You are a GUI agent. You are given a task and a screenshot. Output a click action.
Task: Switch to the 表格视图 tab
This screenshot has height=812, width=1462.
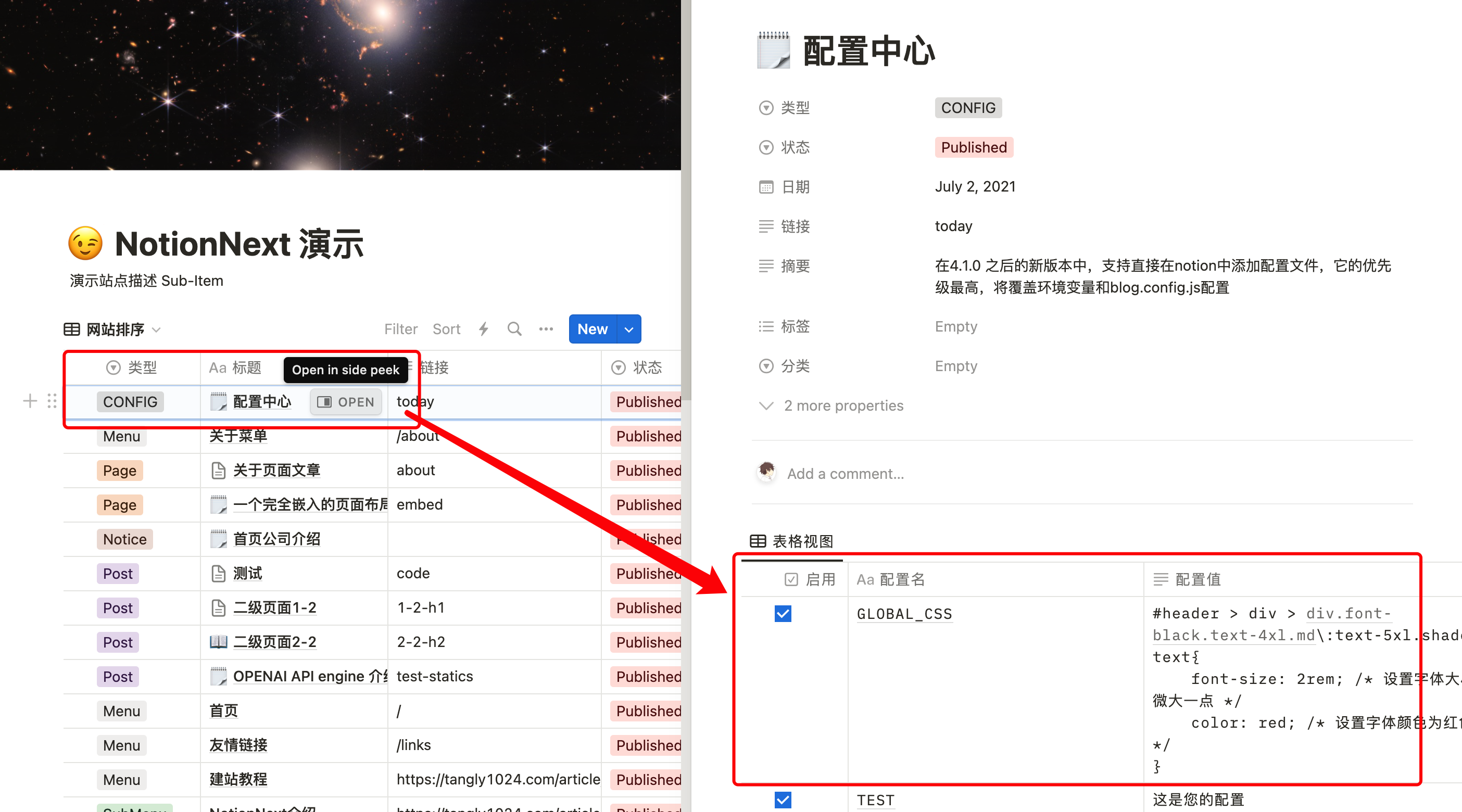pos(792,541)
